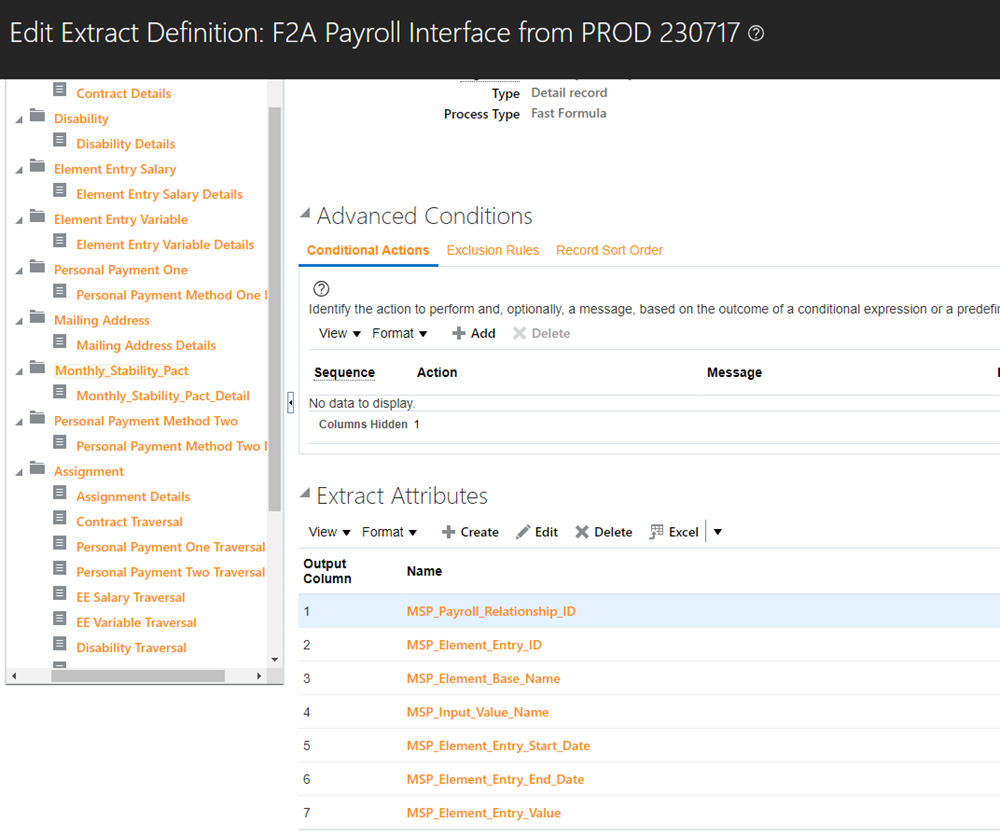Click the scroll-left arrow of the tree panel

(14, 676)
